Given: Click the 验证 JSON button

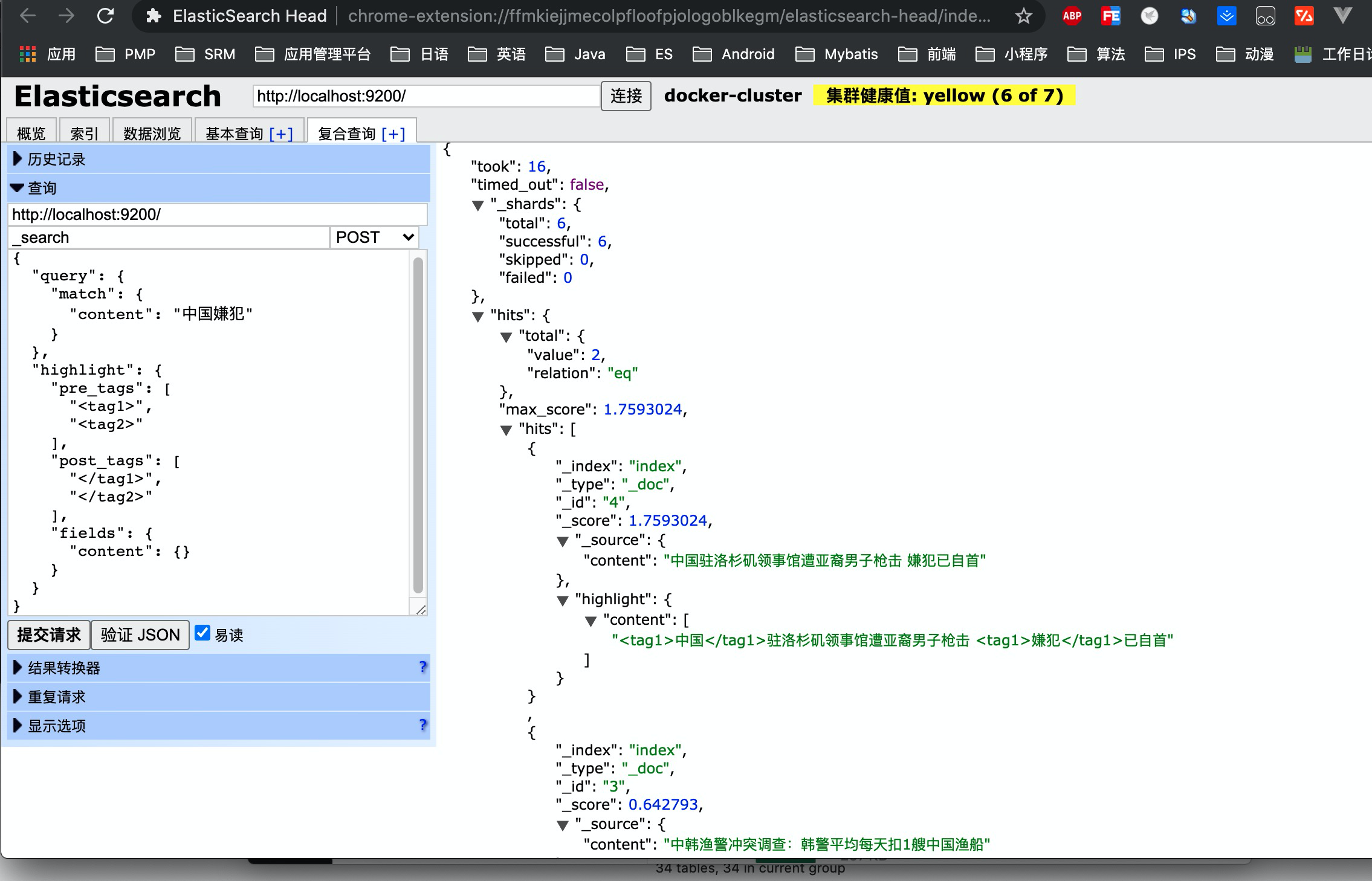Looking at the screenshot, I should coord(140,635).
